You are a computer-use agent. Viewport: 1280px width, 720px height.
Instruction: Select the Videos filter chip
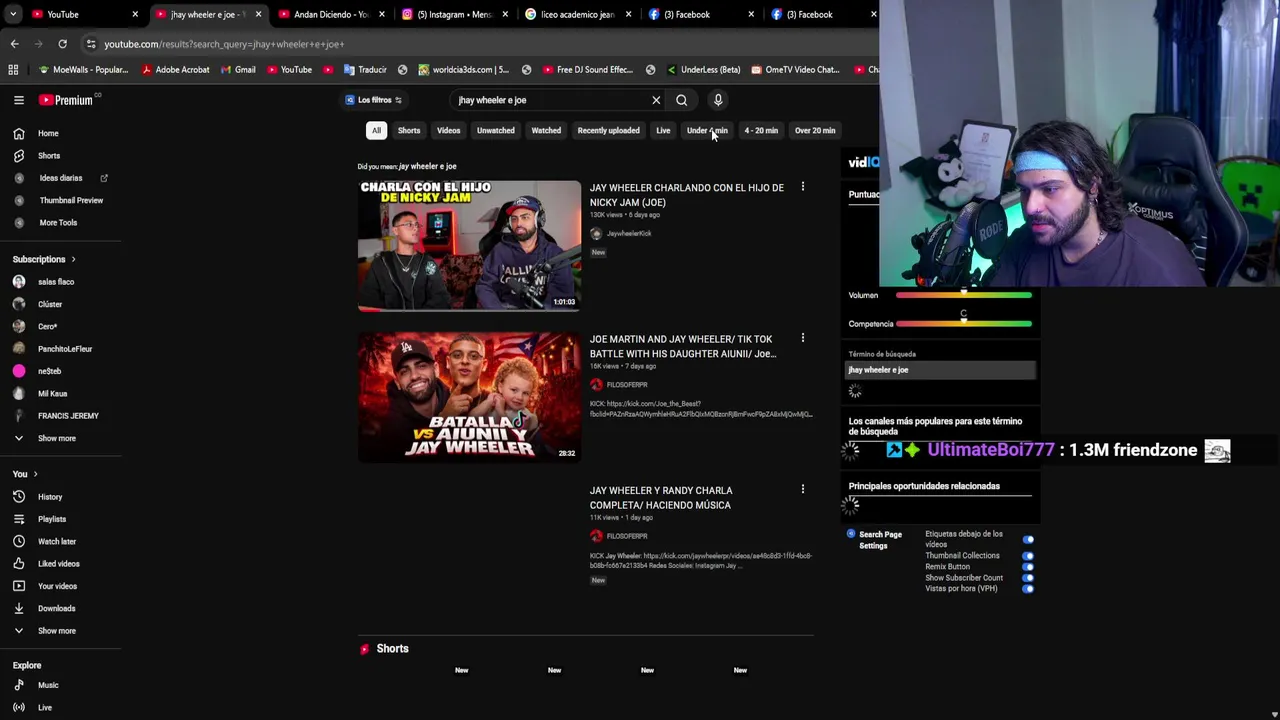tap(448, 130)
